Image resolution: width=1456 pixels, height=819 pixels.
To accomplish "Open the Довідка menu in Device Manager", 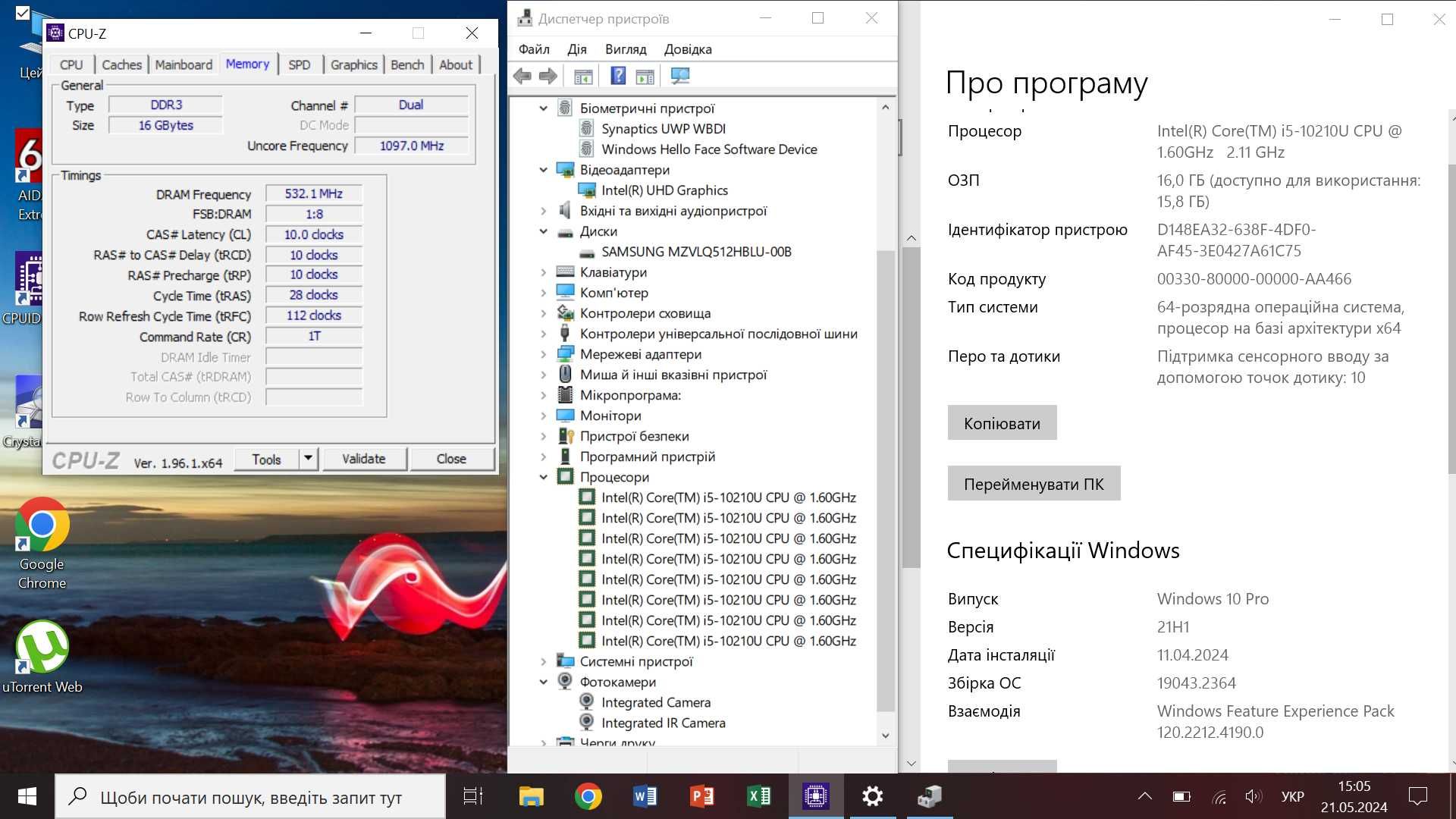I will 688,49.
